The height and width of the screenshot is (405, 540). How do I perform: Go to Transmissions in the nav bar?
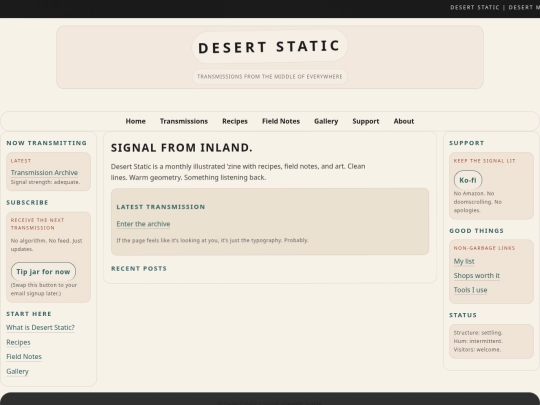tap(184, 121)
